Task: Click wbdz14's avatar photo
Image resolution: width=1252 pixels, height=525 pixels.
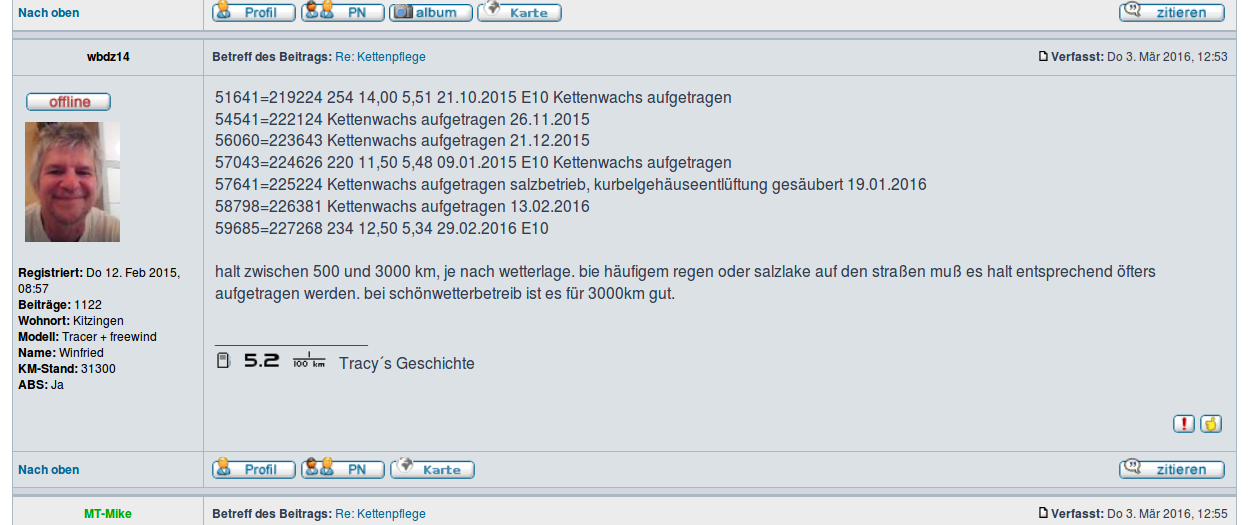Action: (72, 182)
